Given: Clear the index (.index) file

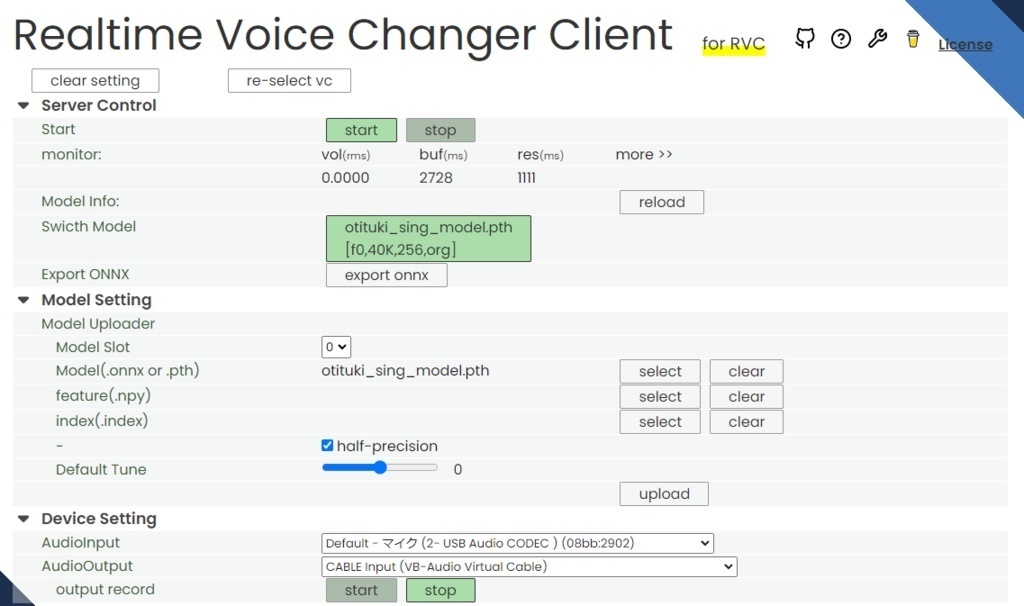Looking at the screenshot, I should [x=746, y=422].
